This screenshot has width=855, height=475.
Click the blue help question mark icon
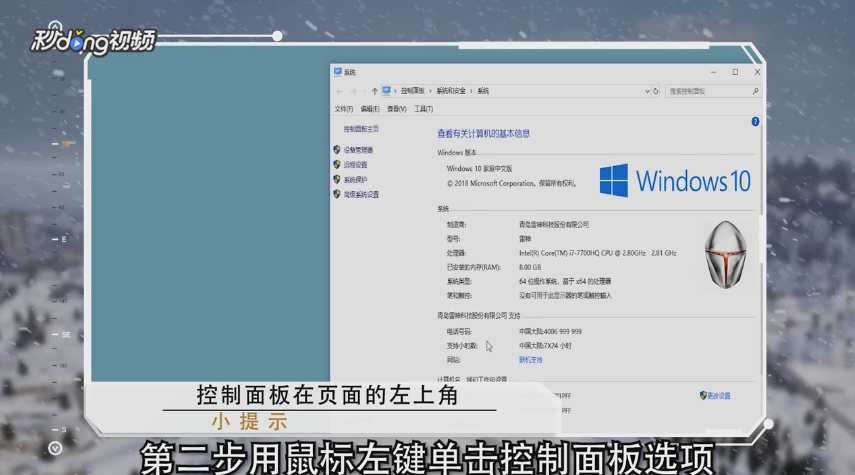coord(755,122)
